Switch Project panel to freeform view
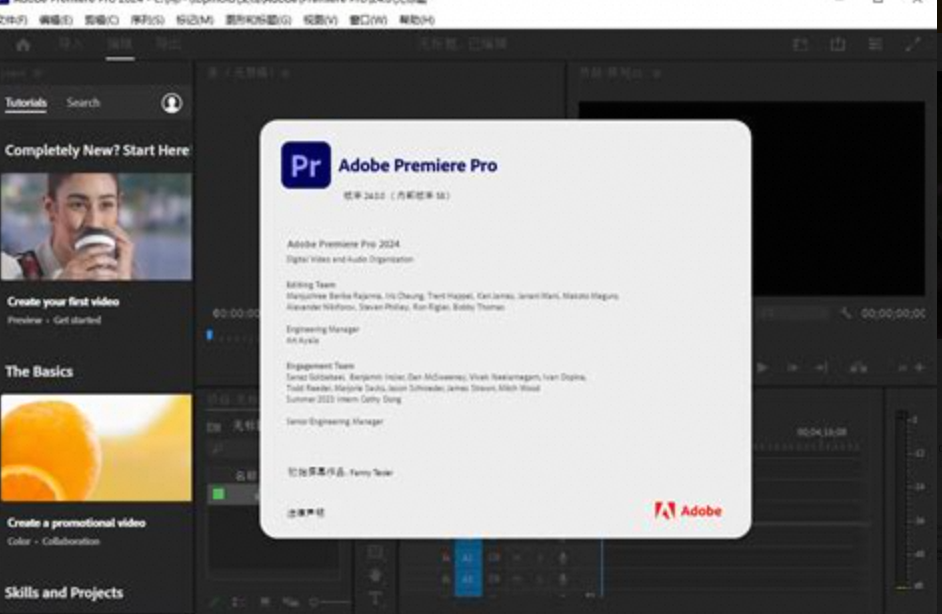 pos(291,601)
